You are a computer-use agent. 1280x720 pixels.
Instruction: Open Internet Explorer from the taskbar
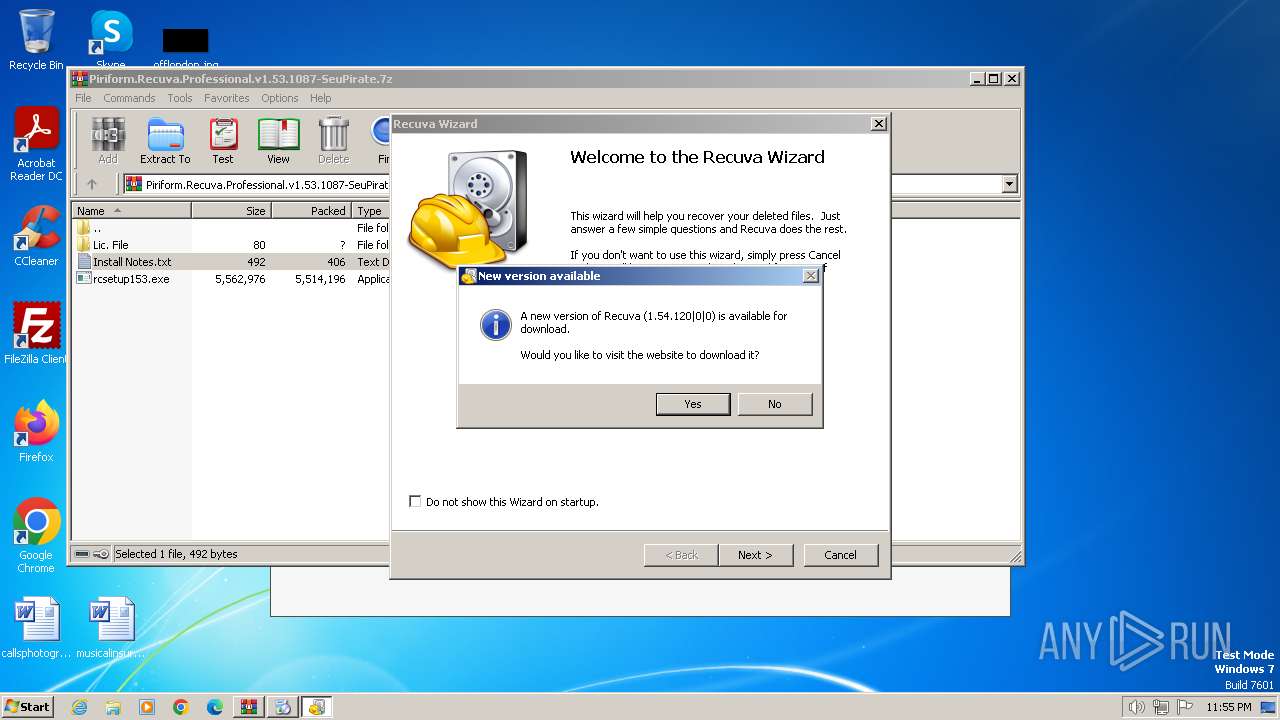coord(79,707)
